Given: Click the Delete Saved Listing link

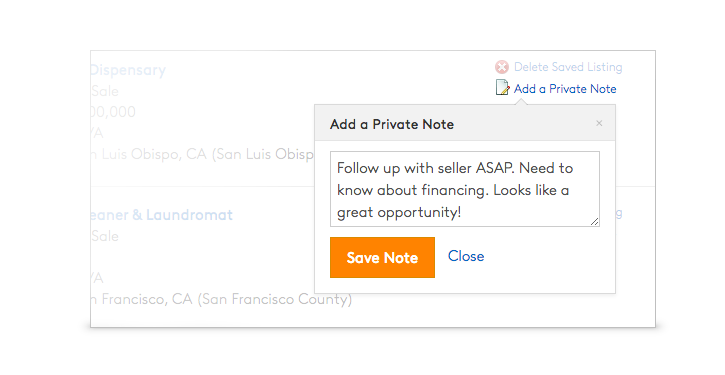Looking at the screenshot, I should click(x=568, y=67).
